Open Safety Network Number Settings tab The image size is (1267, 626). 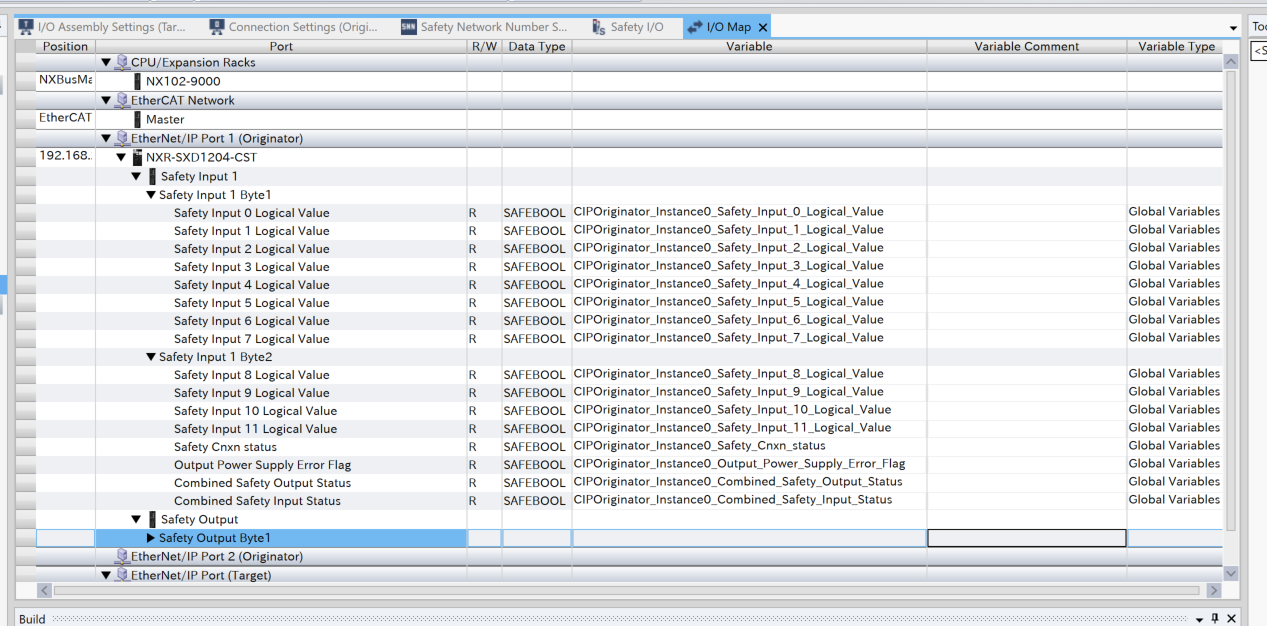[x=484, y=27]
